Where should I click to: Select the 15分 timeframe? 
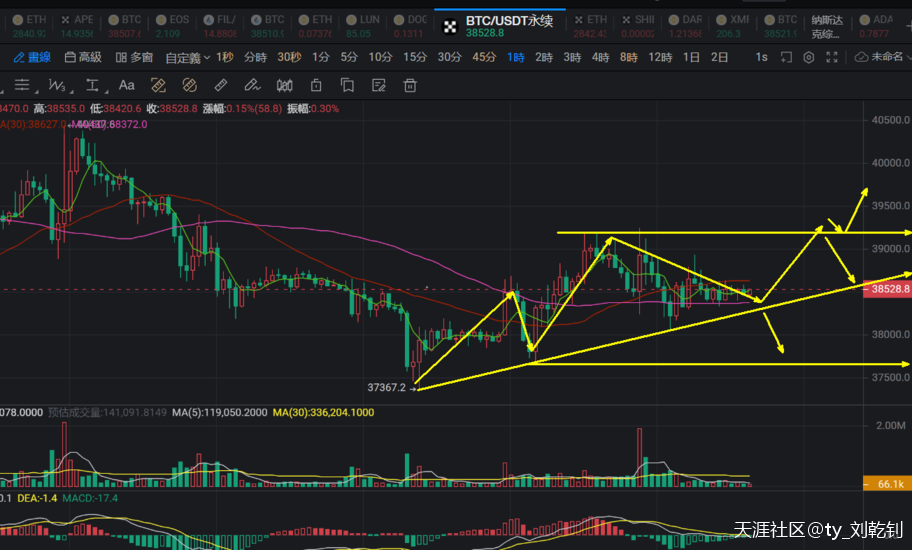pos(414,57)
